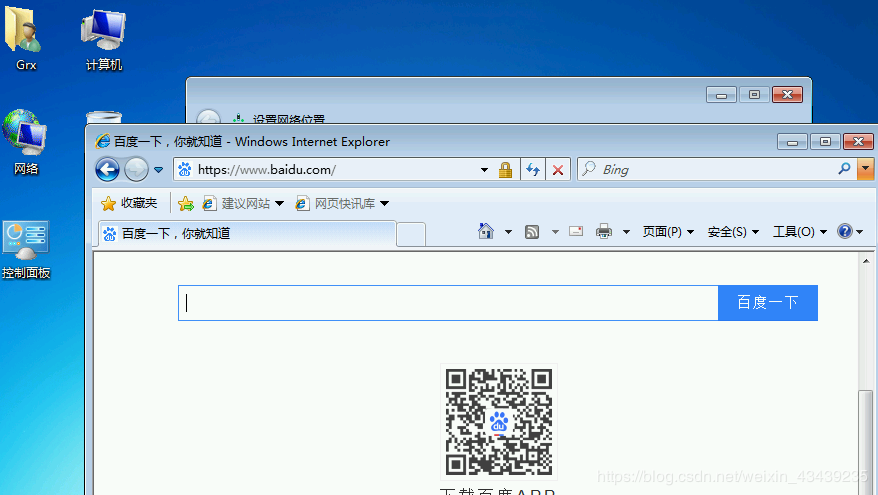Click the refresh icon in address bar
The width and height of the screenshot is (878, 495).
click(533, 170)
